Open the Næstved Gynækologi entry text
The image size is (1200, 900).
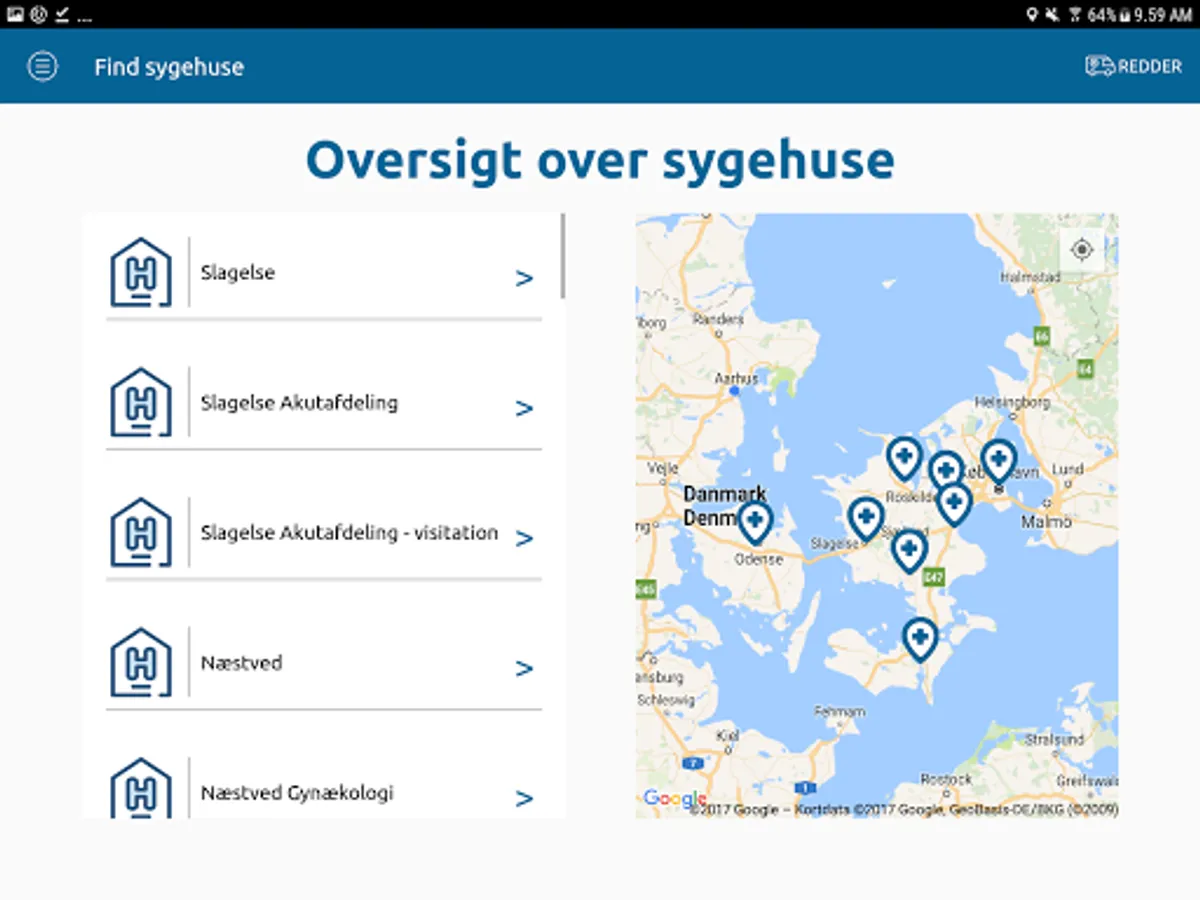click(x=297, y=793)
